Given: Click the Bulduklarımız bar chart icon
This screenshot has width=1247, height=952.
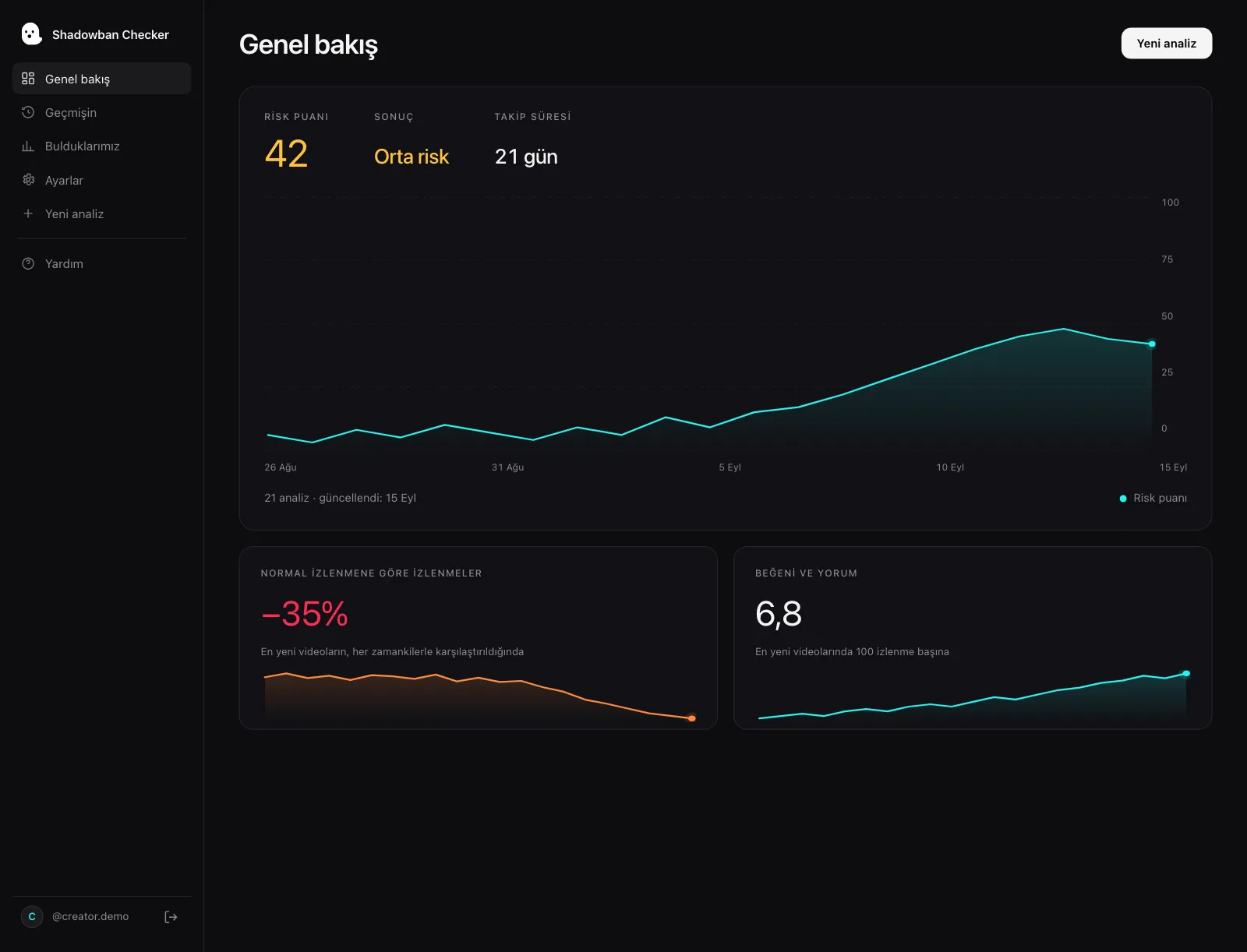Looking at the screenshot, I should coord(28,146).
